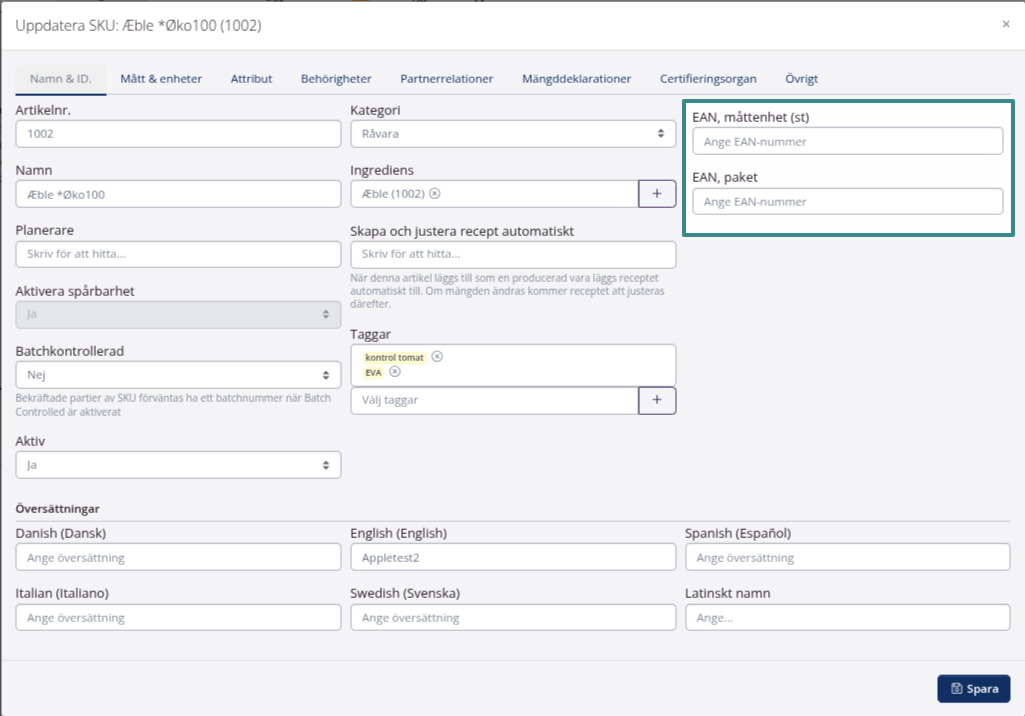Click the Latinskt namn input field

pyautogui.click(x=847, y=618)
